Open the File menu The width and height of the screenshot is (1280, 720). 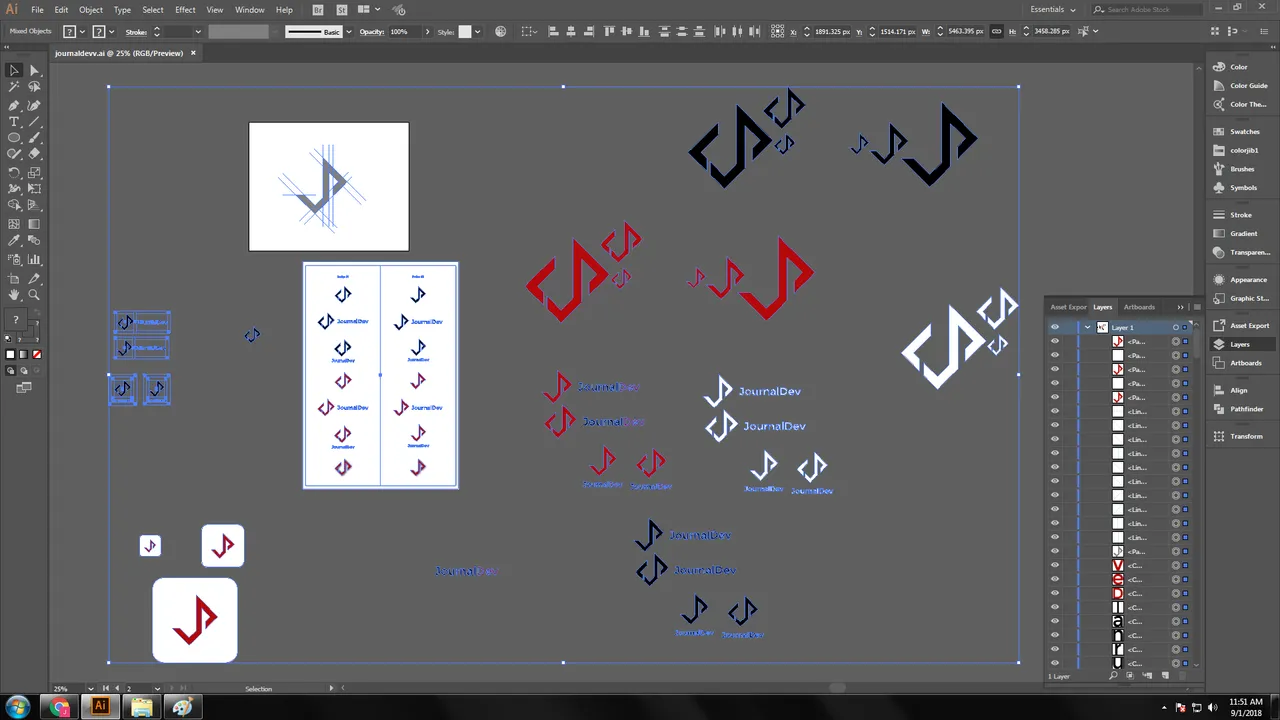pyautogui.click(x=37, y=10)
